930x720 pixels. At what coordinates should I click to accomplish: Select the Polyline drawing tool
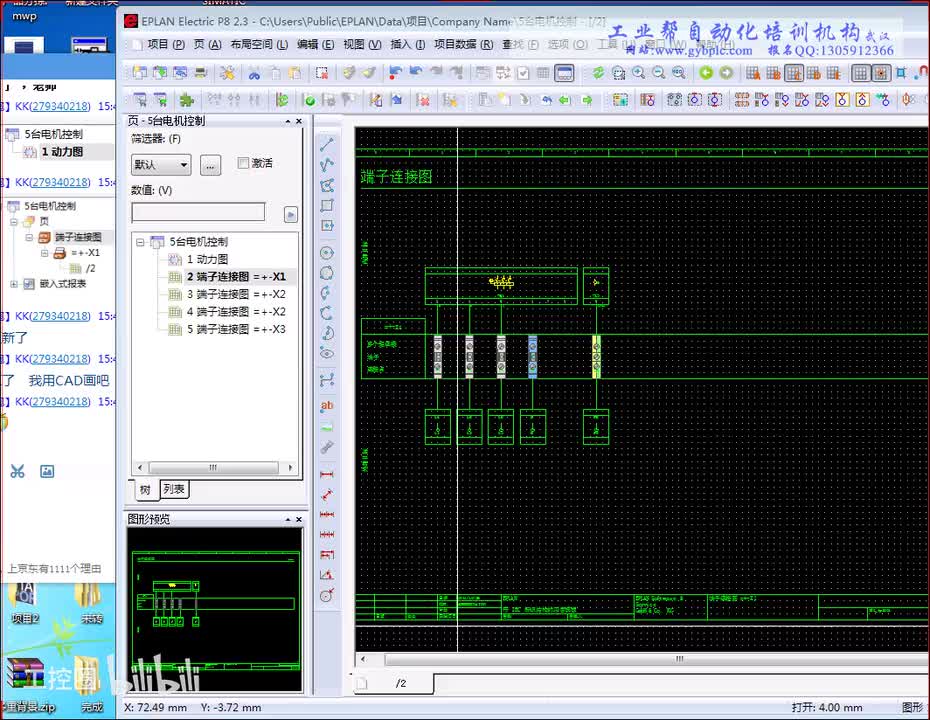pyautogui.click(x=327, y=165)
